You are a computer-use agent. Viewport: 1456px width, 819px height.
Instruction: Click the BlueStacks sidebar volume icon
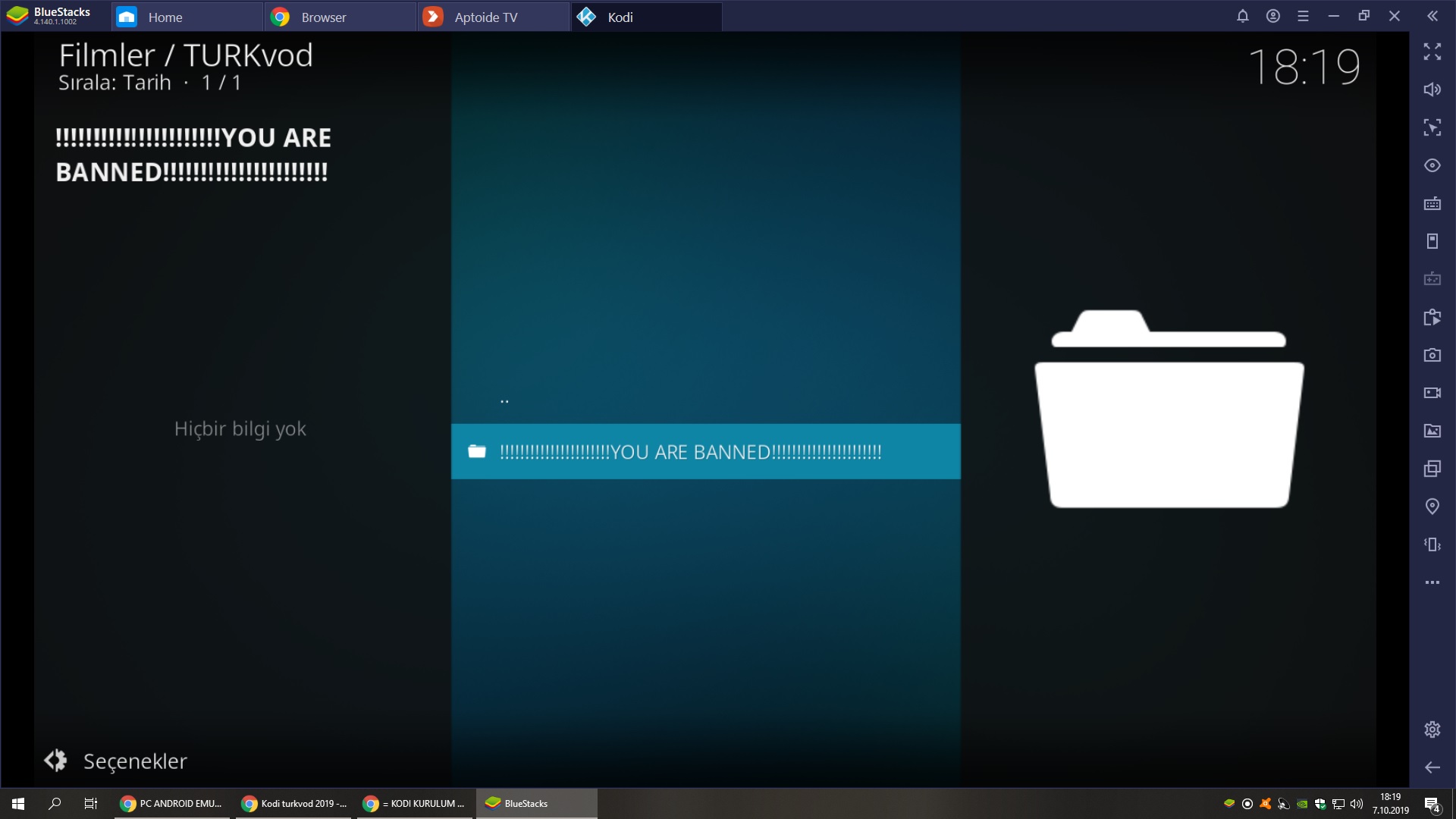pos(1432,89)
